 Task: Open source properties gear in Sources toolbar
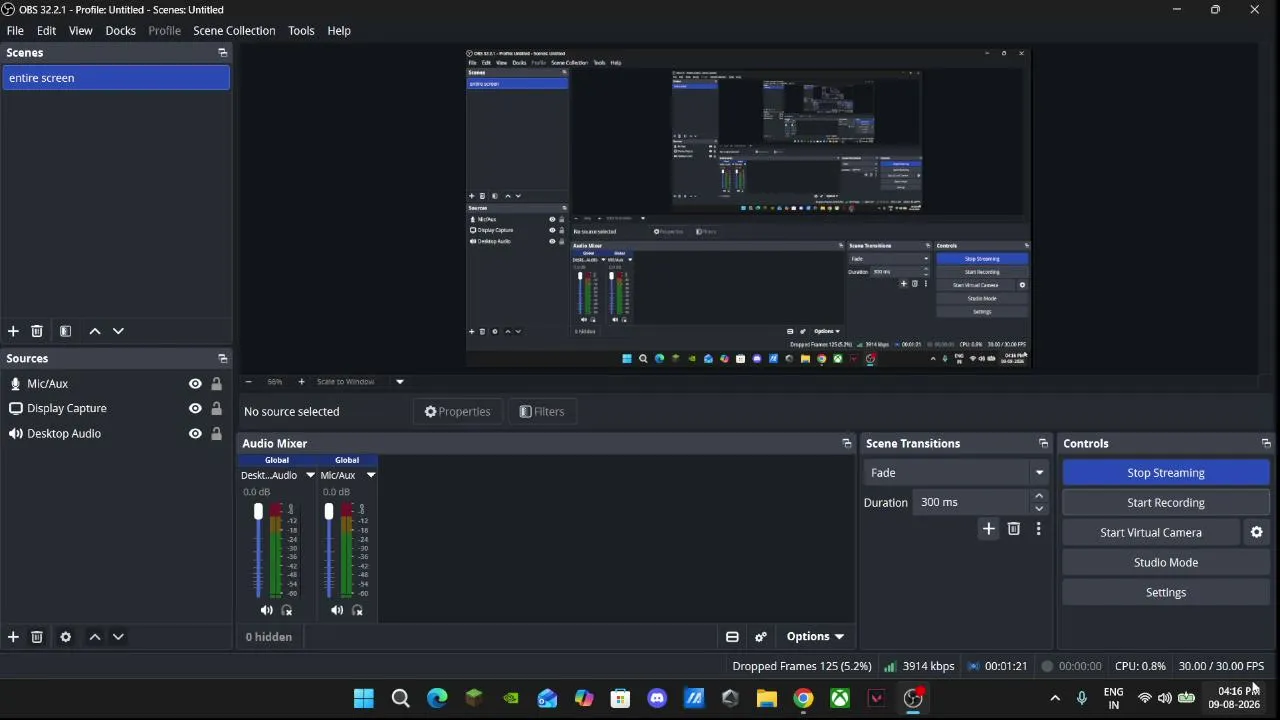point(66,637)
